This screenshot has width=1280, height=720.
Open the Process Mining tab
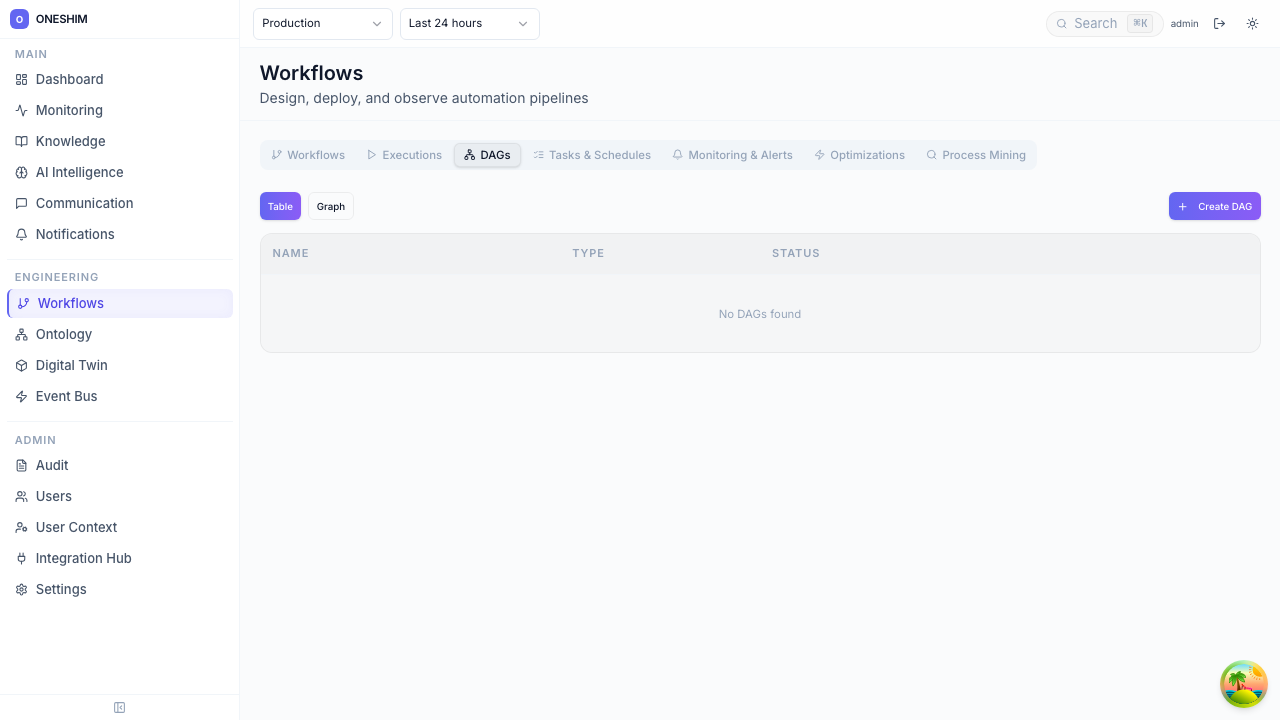[x=975, y=155]
